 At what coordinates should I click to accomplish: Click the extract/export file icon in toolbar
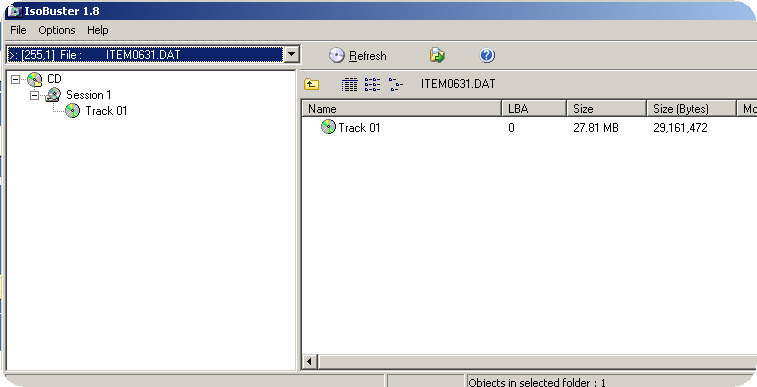[x=437, y=55]
